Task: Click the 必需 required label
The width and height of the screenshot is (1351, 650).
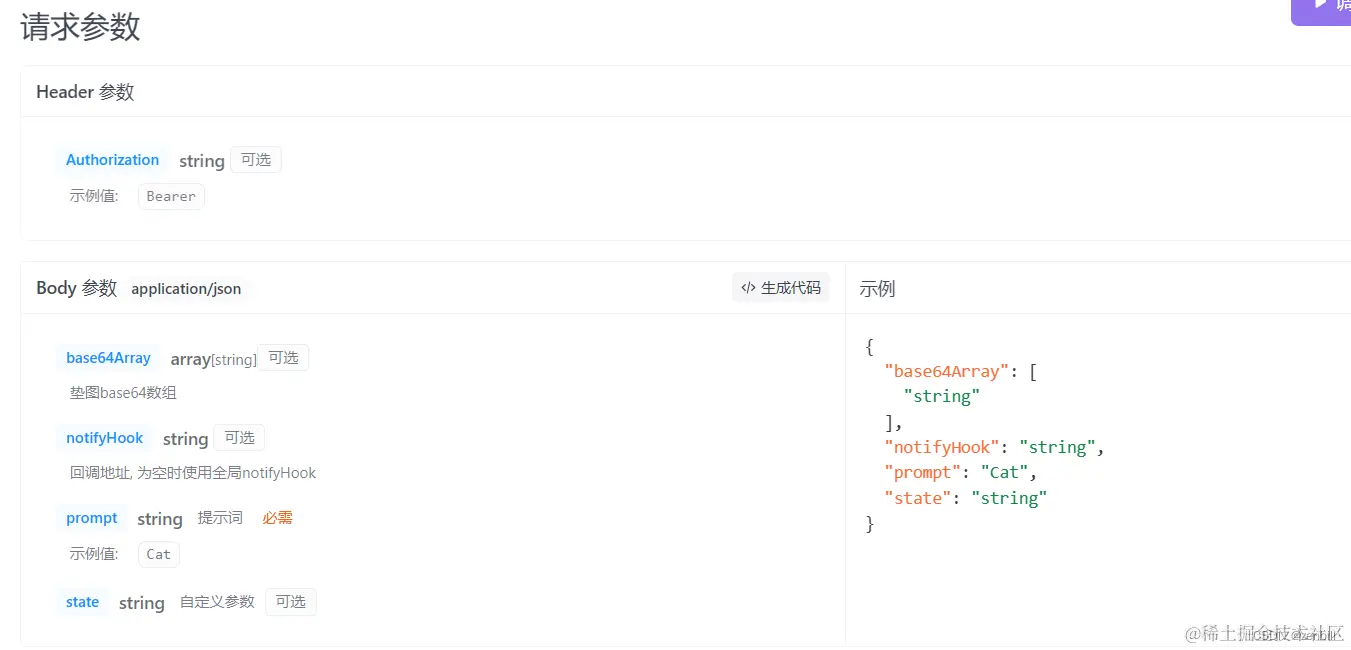Action: (278, 518)
